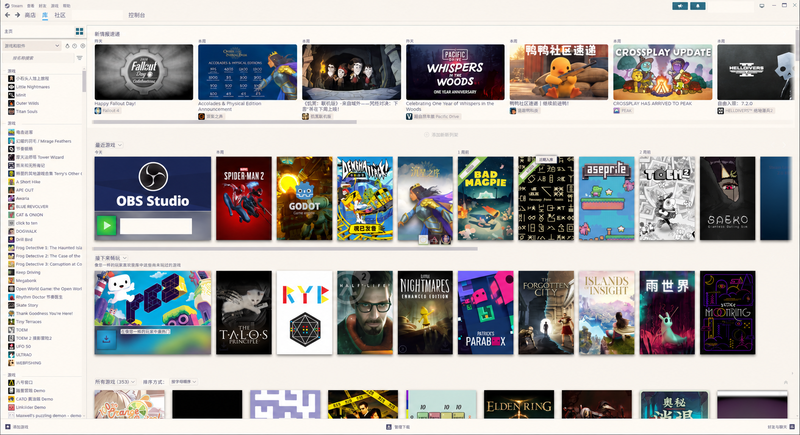Viewport: 800px width, 435px height.
Task: Click the Steam logo menu
Action: tap(14, 6)
